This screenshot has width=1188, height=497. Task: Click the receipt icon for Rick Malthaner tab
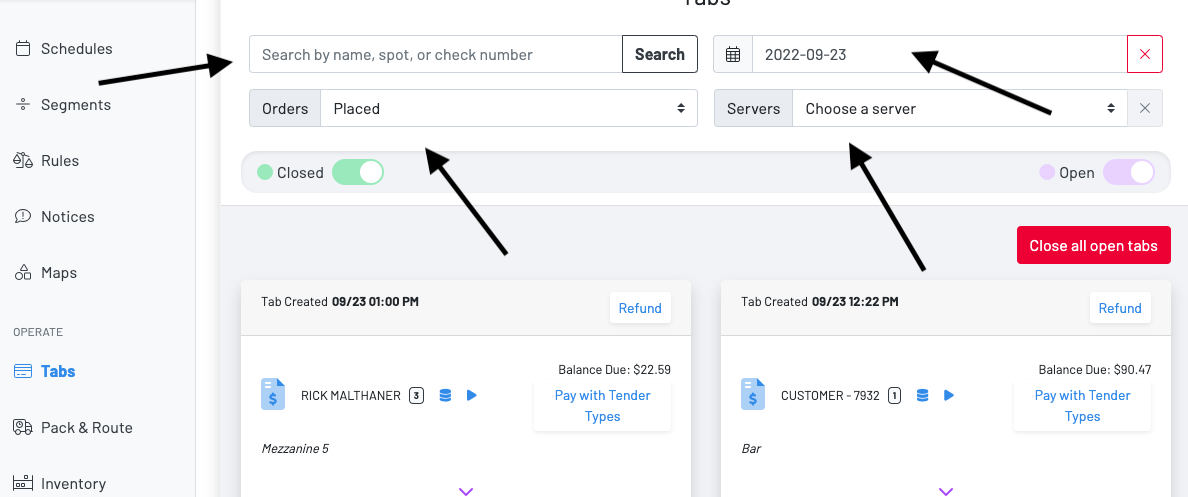pos(273,394)
